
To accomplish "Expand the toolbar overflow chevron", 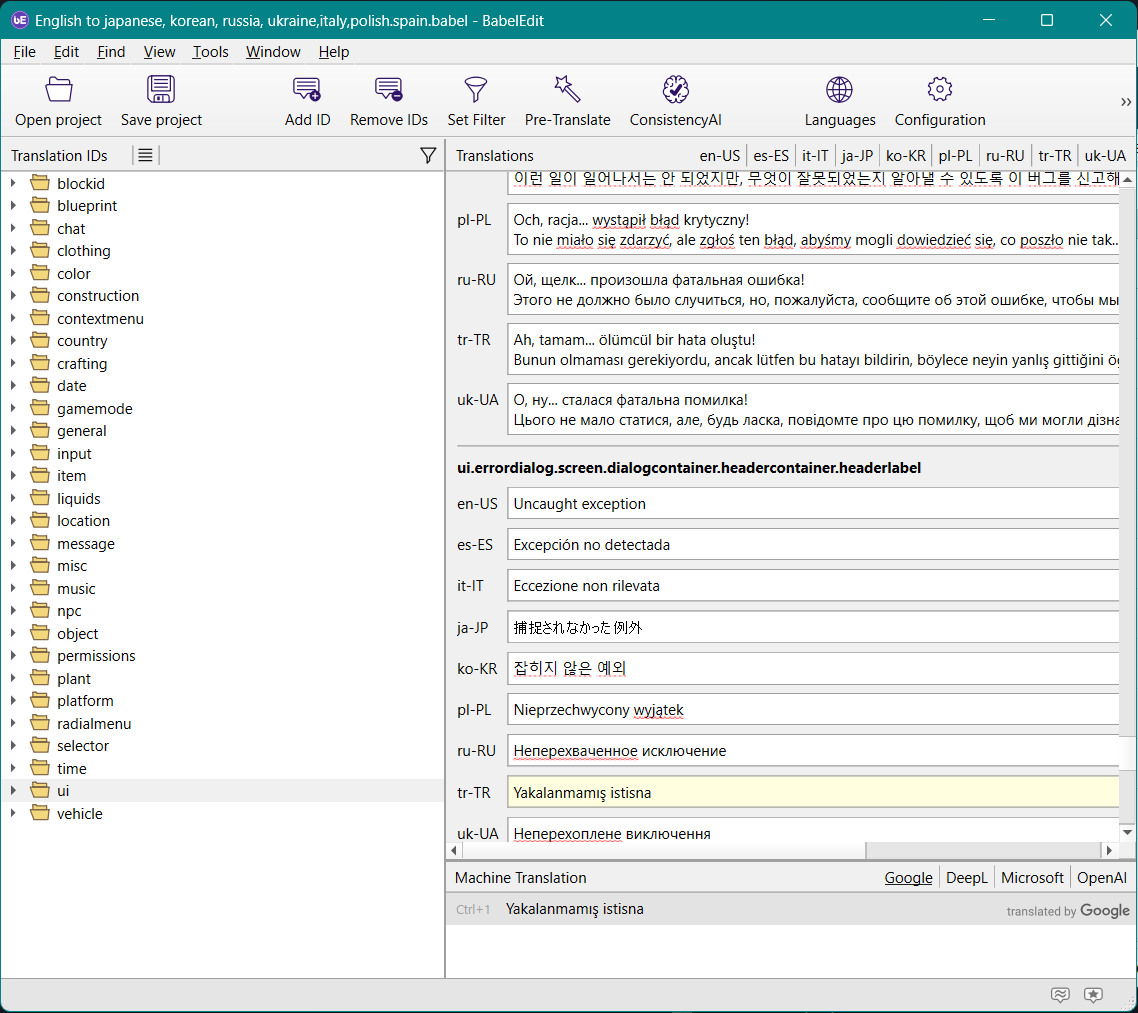I will click(x=1126, y=102).
